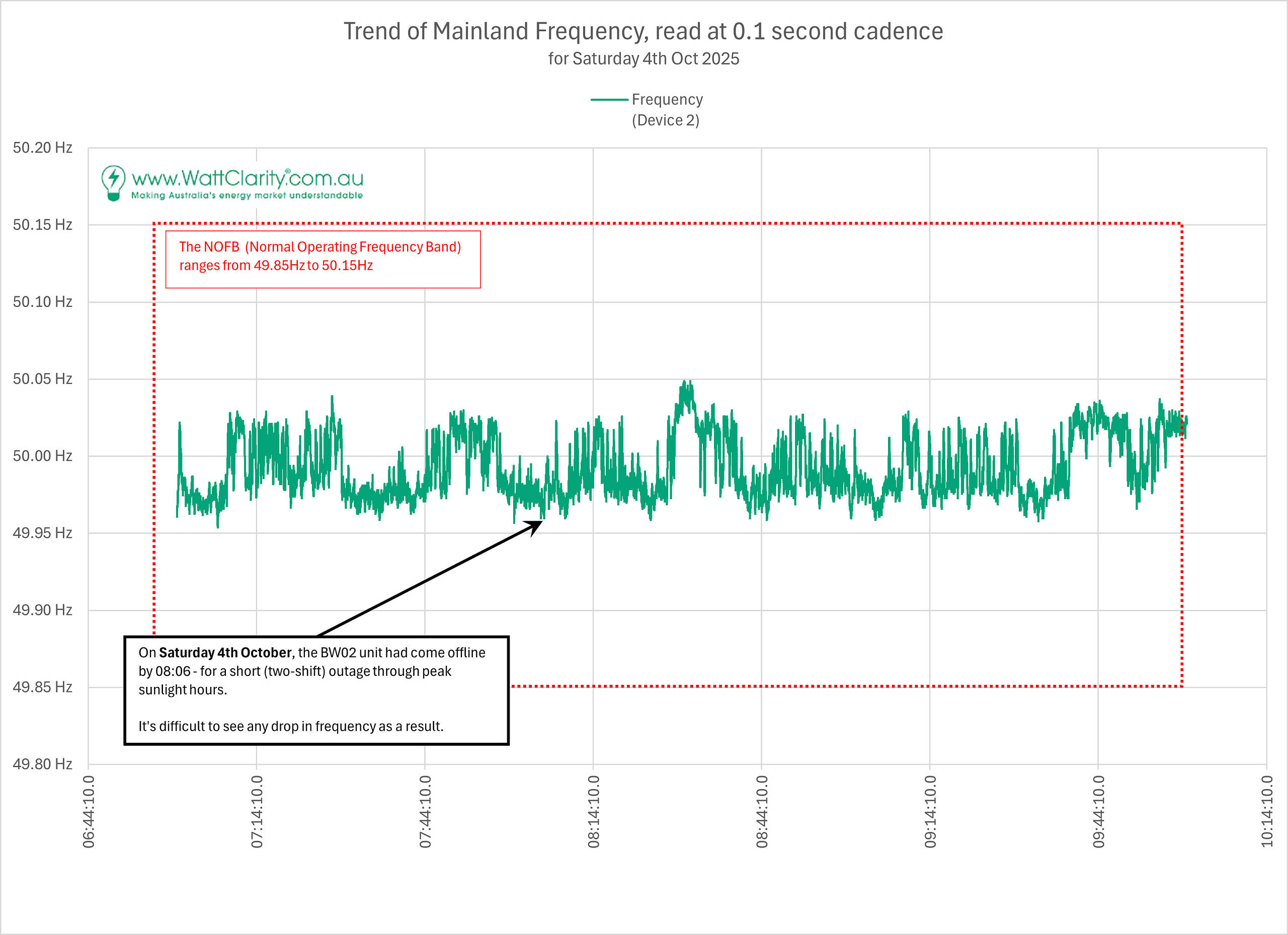
Task: Click the 50.20 Hz axis label
Action: [43, 147]
